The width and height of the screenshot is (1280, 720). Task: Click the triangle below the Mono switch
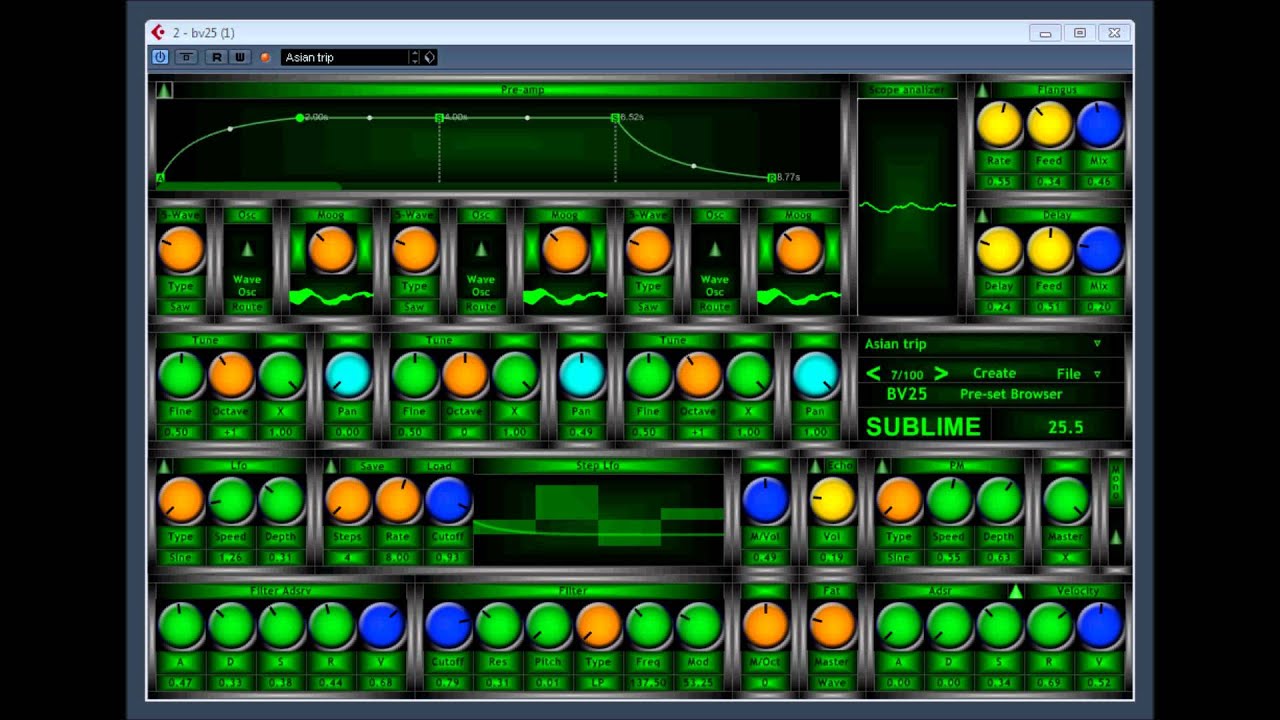[1116, 538]
